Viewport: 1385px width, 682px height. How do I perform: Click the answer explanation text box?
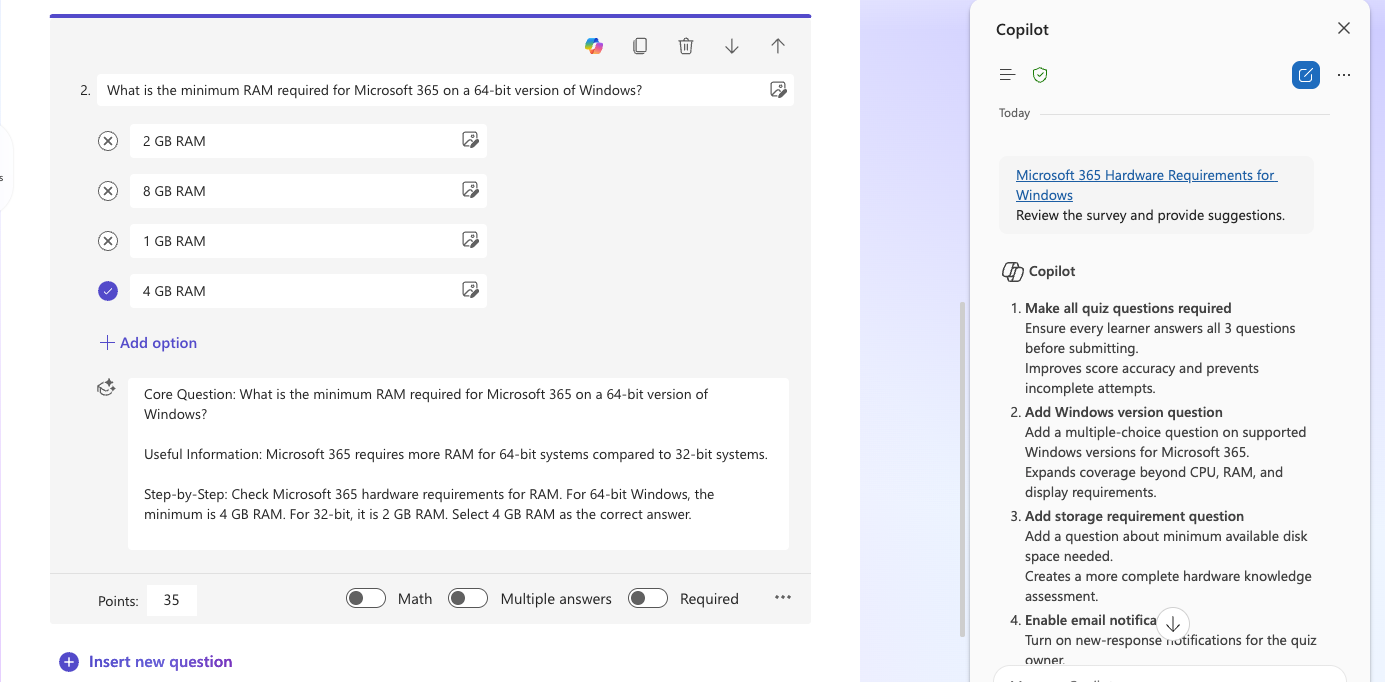click(x=458, y=464)
